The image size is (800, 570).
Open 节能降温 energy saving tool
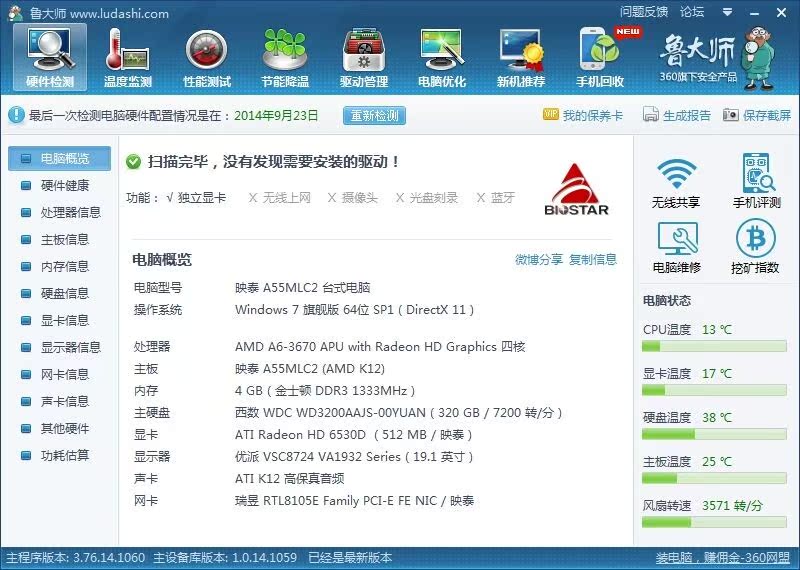(x=285, y=57)
